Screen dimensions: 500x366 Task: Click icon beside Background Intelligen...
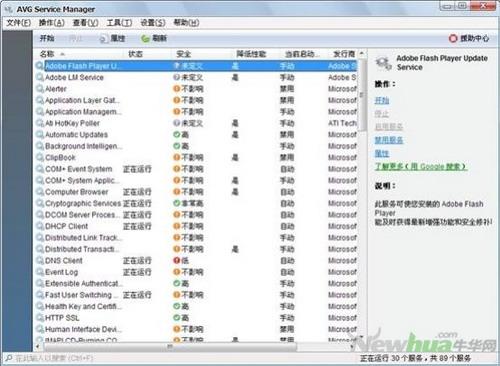(40, 146)
